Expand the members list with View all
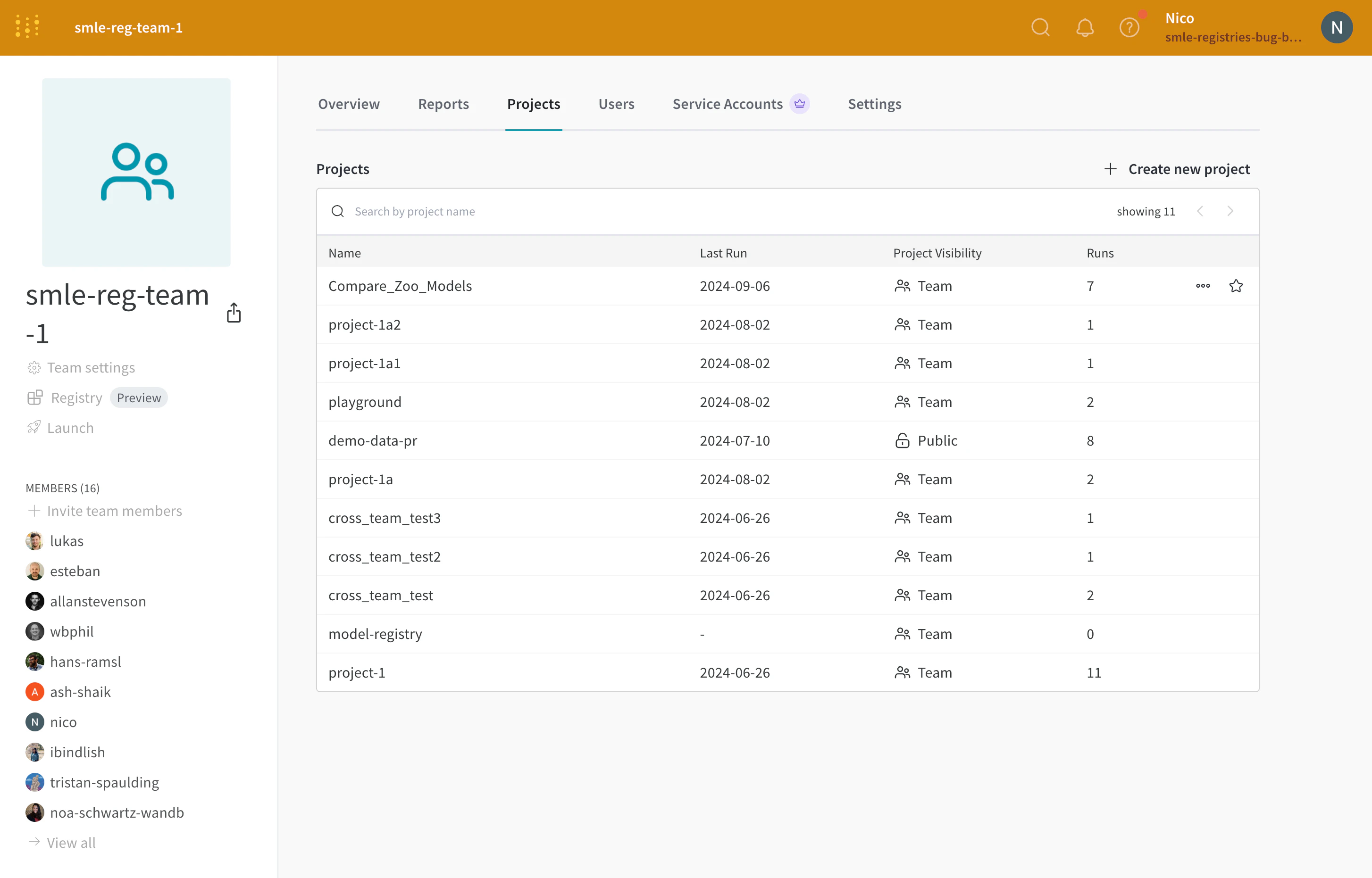This screenshot has width=1372, height=878. (x=71, y=842)
